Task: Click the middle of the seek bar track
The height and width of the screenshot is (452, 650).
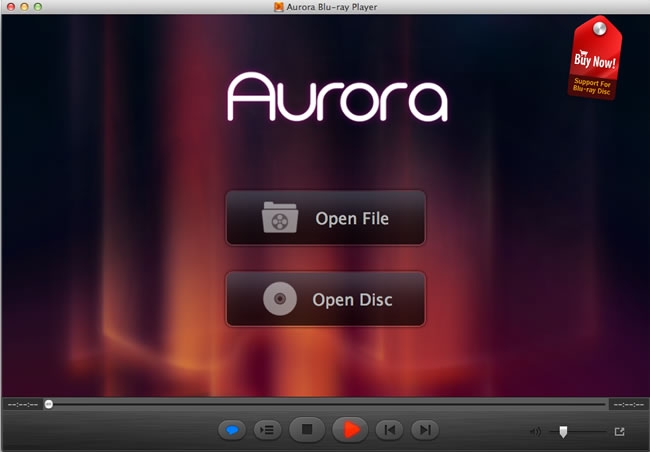Action: 325,404
